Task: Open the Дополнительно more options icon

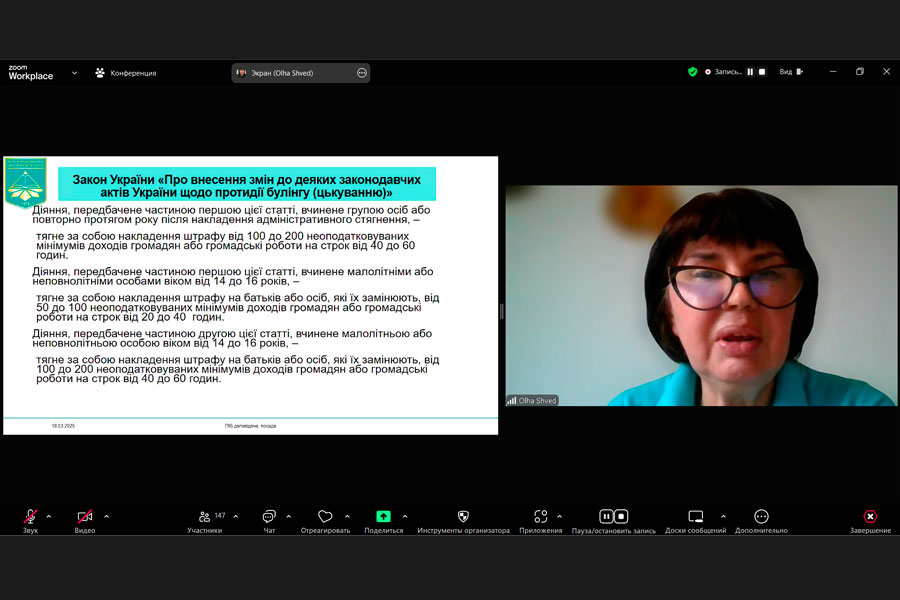Action: click(761, 517)
